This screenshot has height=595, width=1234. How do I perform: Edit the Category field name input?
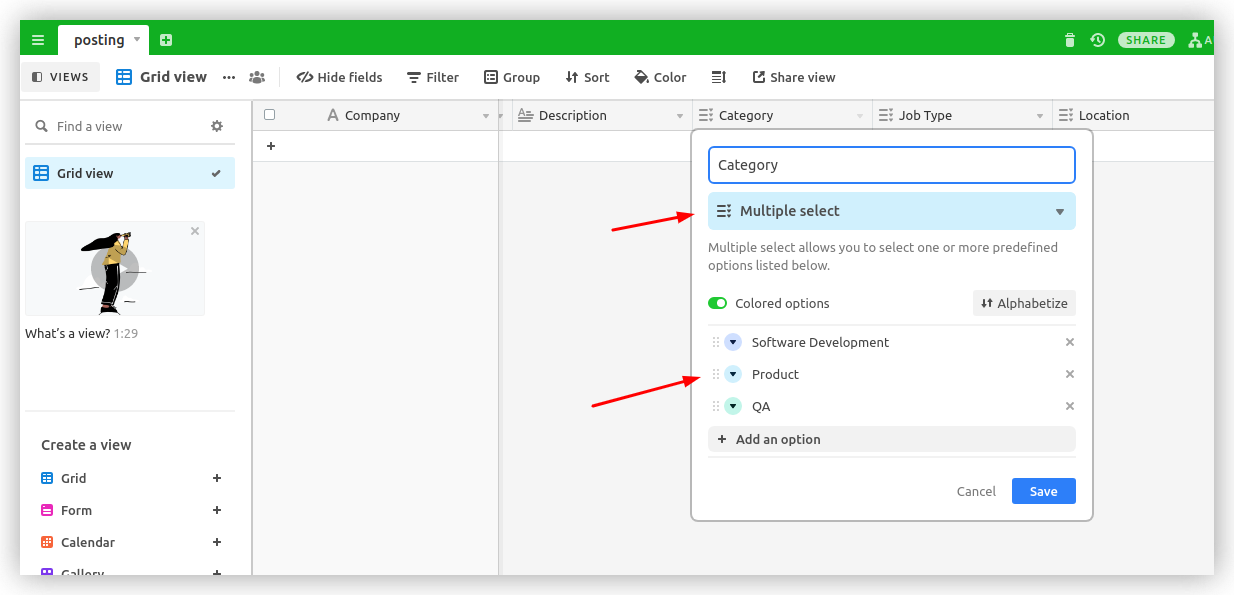pyautogui.click(x=892, y=165)
